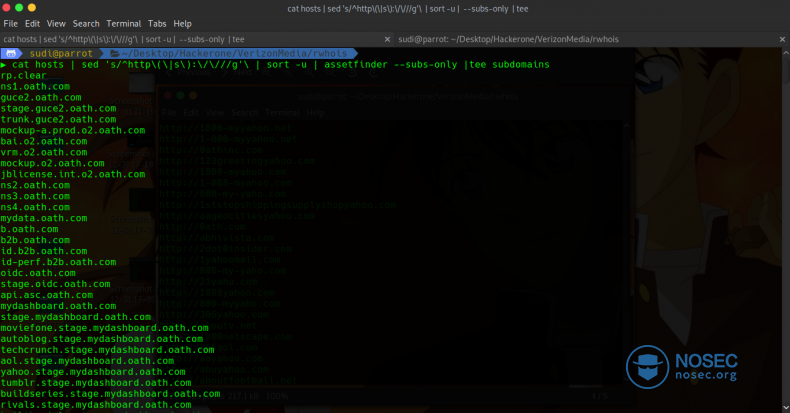This screenshot has height=413, width=790.
Task: Click the rivals.stage.mydashboard.oath.com line
Action: 96,405
